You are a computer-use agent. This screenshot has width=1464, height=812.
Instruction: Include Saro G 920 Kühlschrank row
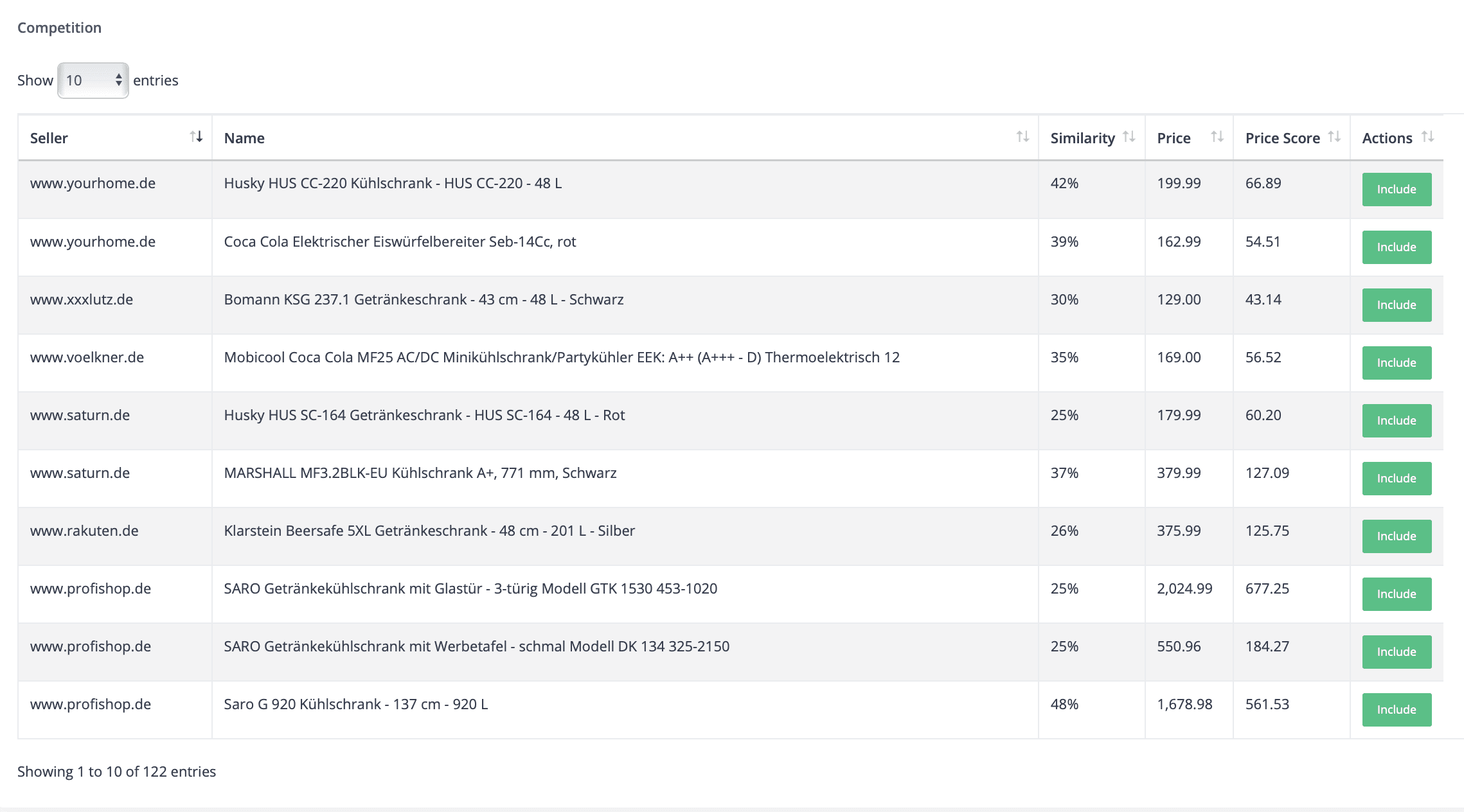[1397, 710]
